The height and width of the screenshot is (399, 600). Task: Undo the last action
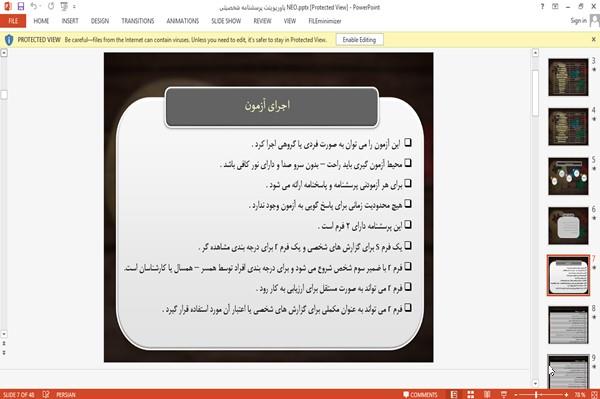pos(34,6)
